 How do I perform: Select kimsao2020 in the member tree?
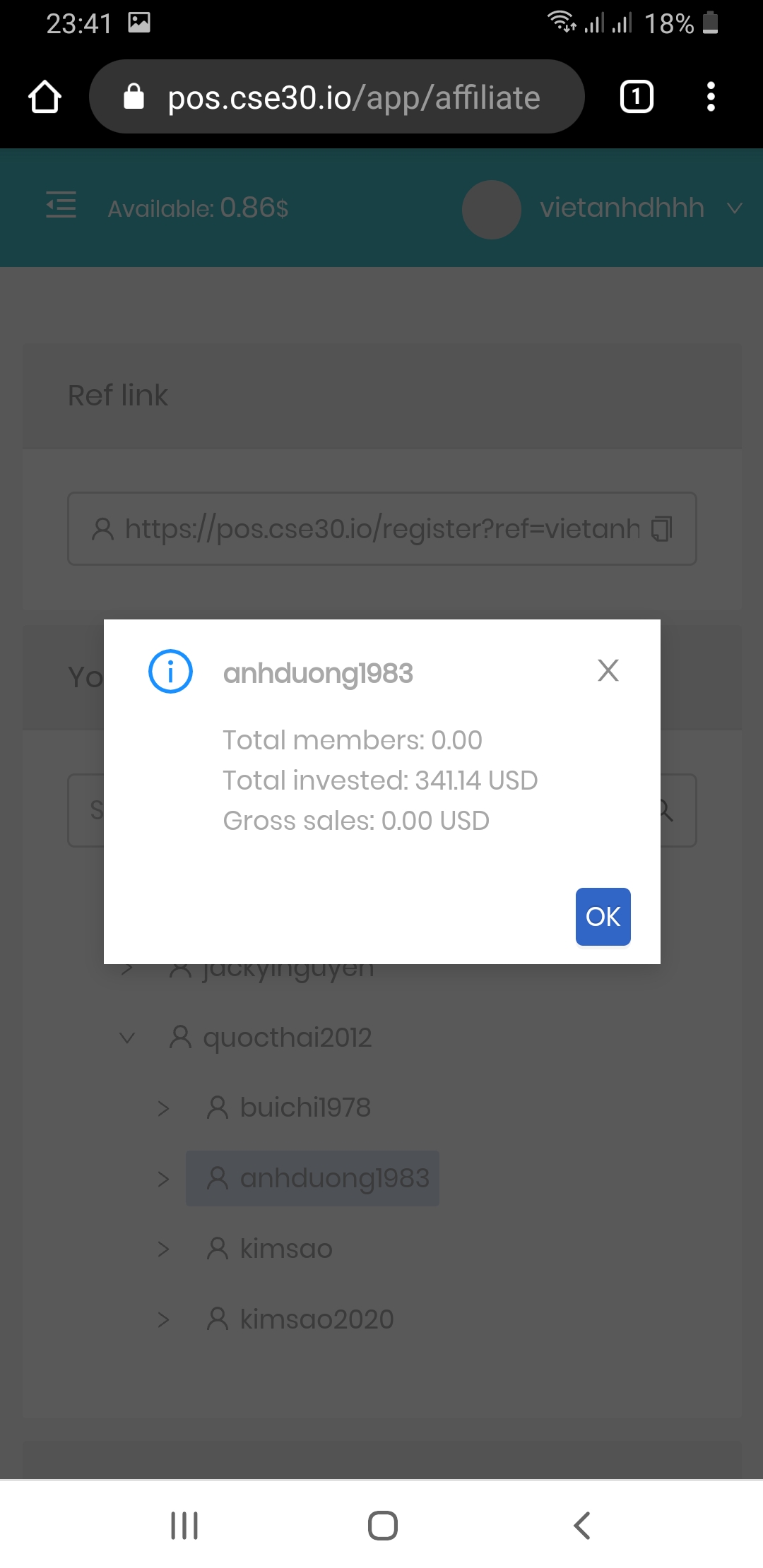click(x=316, y=1319)
